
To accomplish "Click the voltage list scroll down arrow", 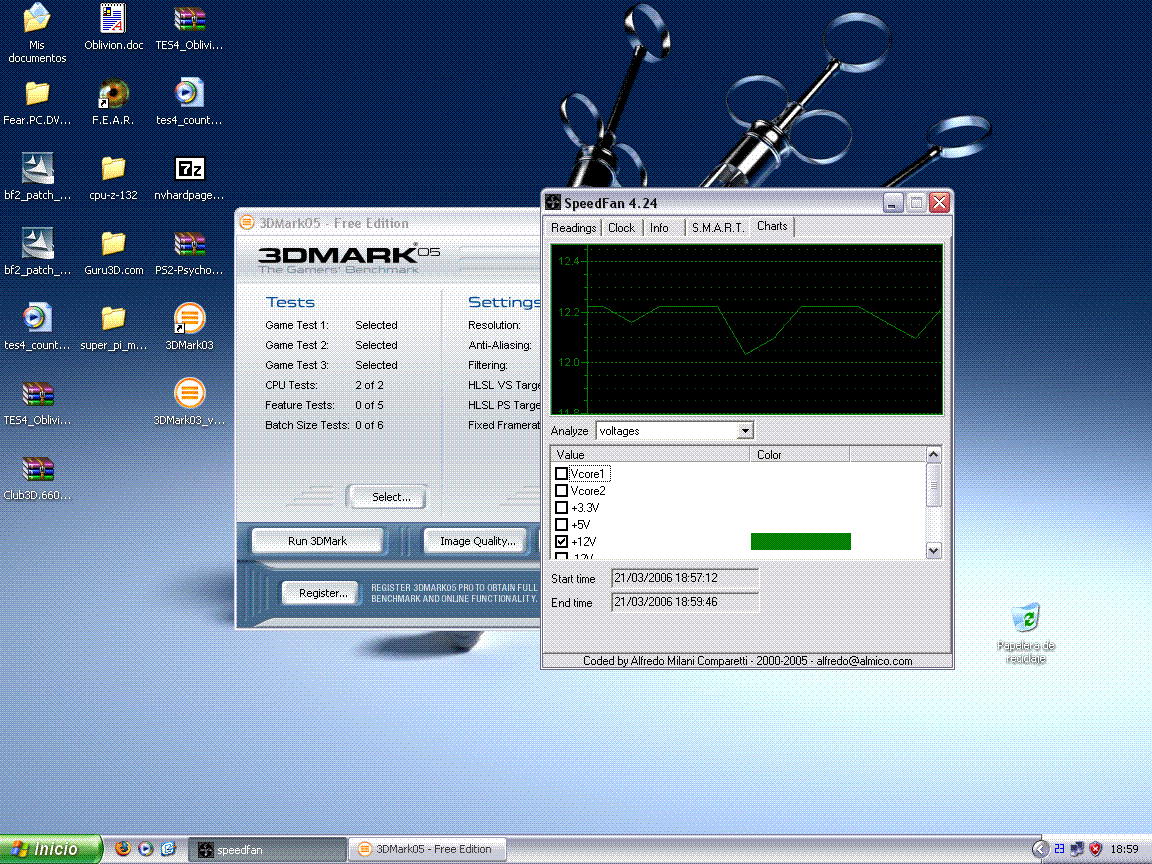I will point(934,550).
